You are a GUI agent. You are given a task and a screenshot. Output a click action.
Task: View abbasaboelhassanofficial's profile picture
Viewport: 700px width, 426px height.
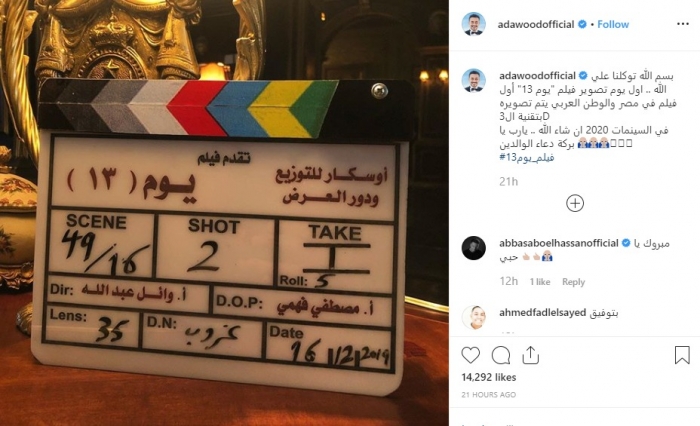click(473, 248)
